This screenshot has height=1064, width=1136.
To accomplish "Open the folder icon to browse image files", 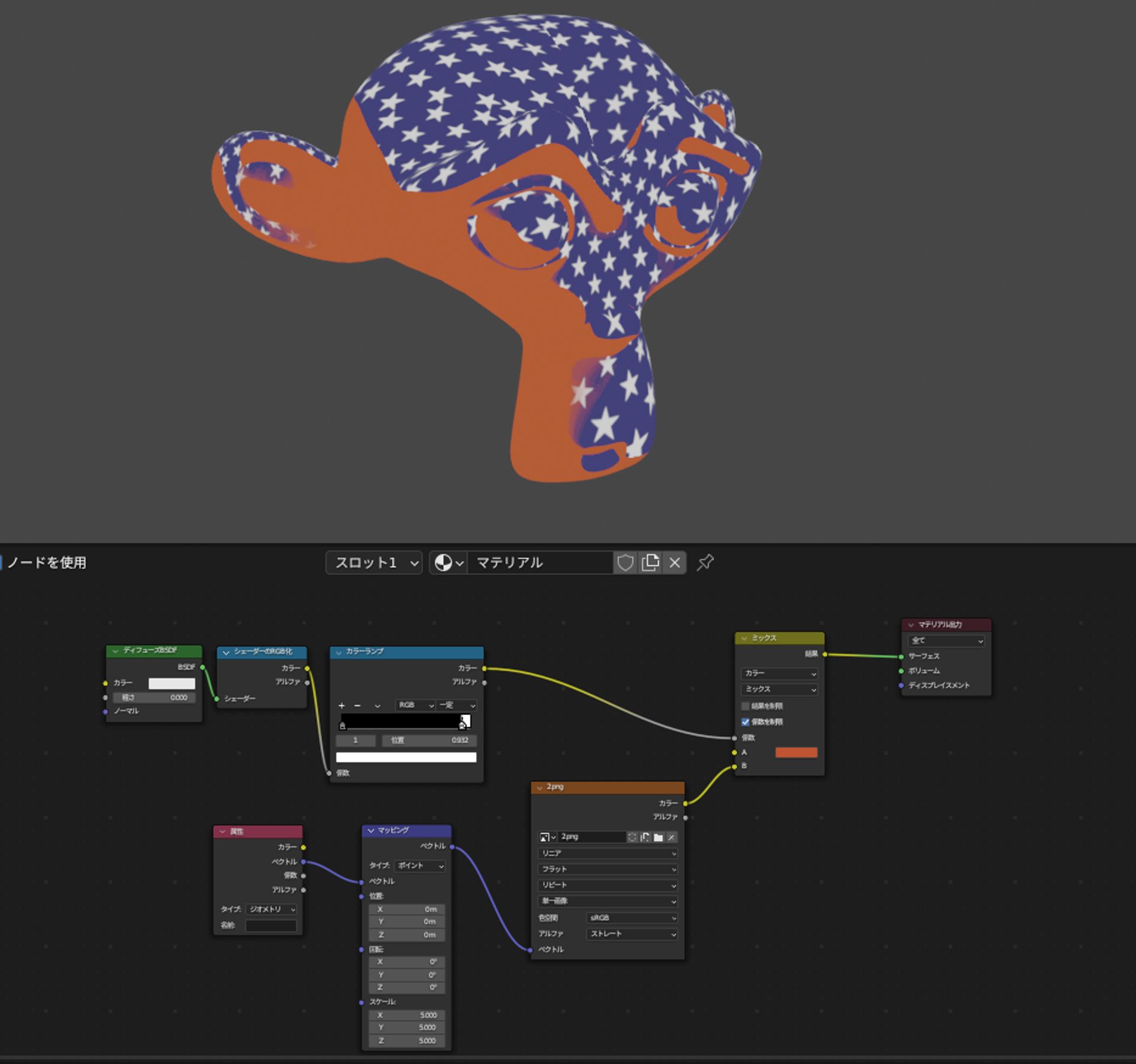I will point(659,836).
